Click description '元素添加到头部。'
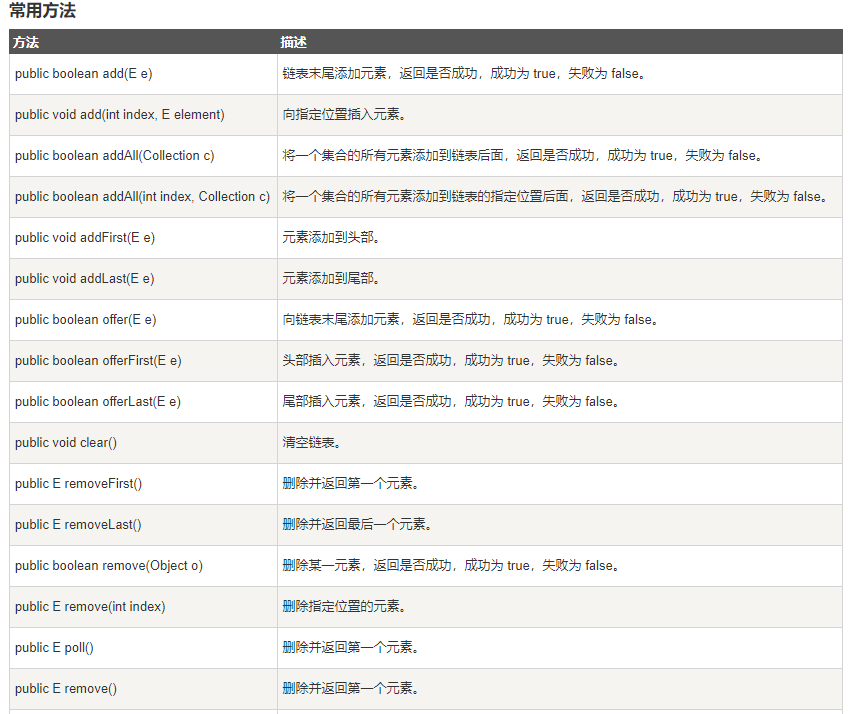Image resolution: width=851 pixels, height=714 pixels. (331, 238)
